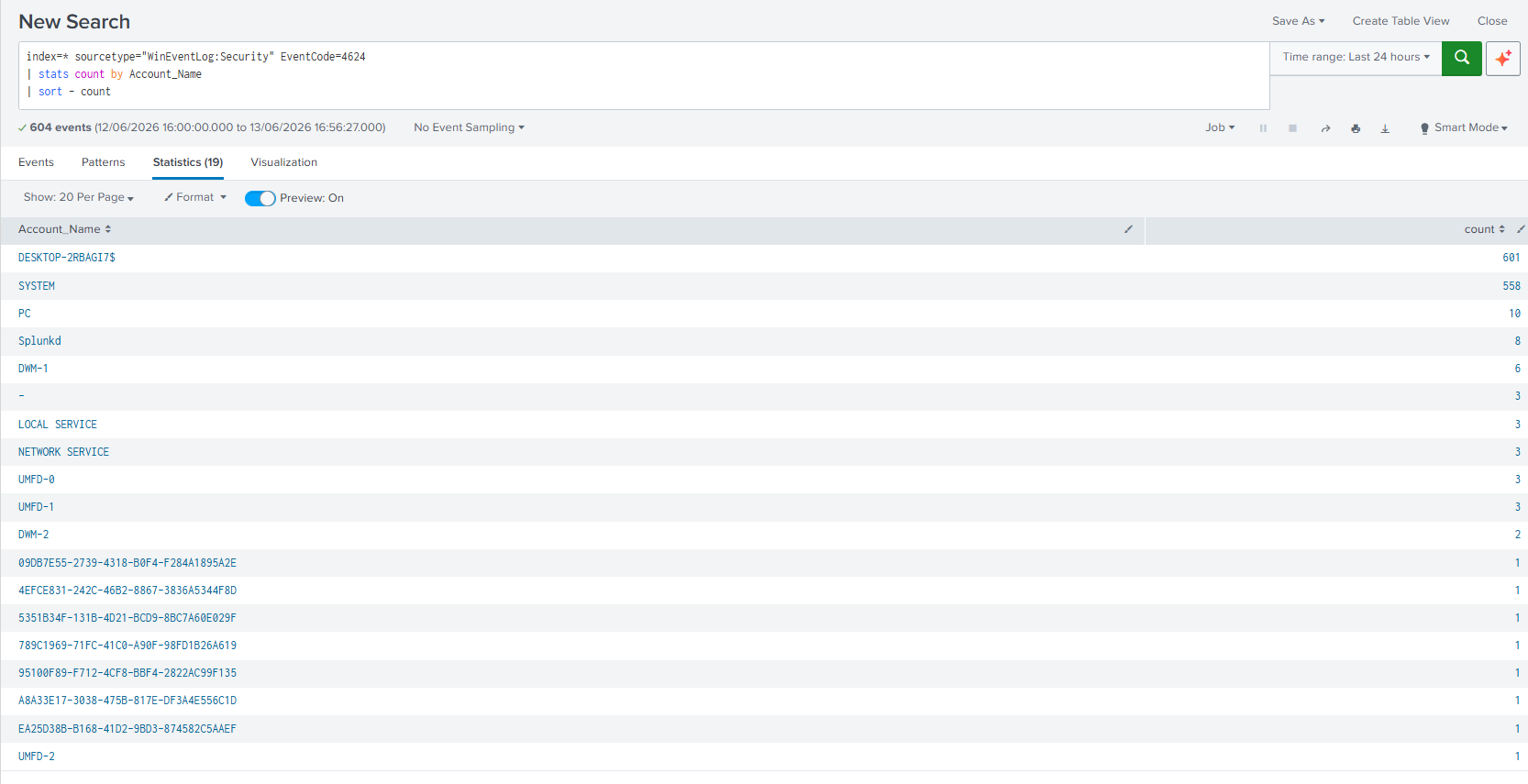This screenshot has height=784, width=1528.
Task: Edit the count column with pencil icon
Action: tap(1520, 229)
